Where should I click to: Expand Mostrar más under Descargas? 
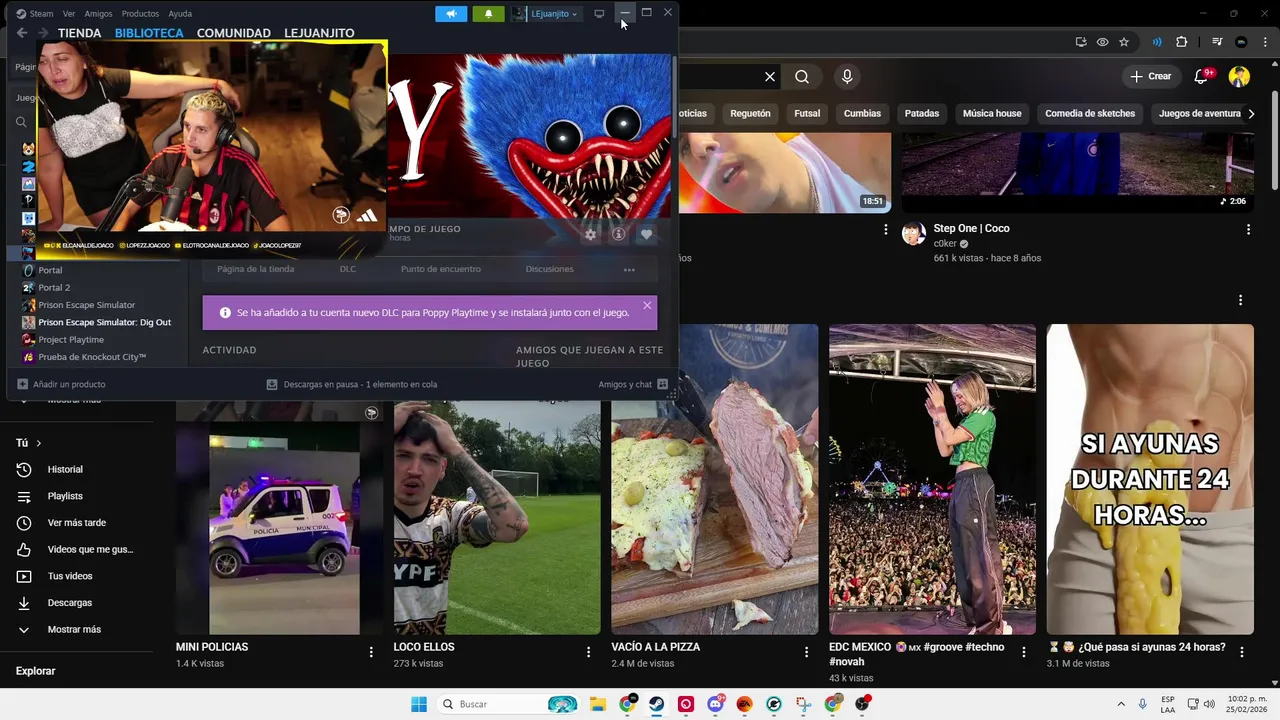tap(76, 630)
